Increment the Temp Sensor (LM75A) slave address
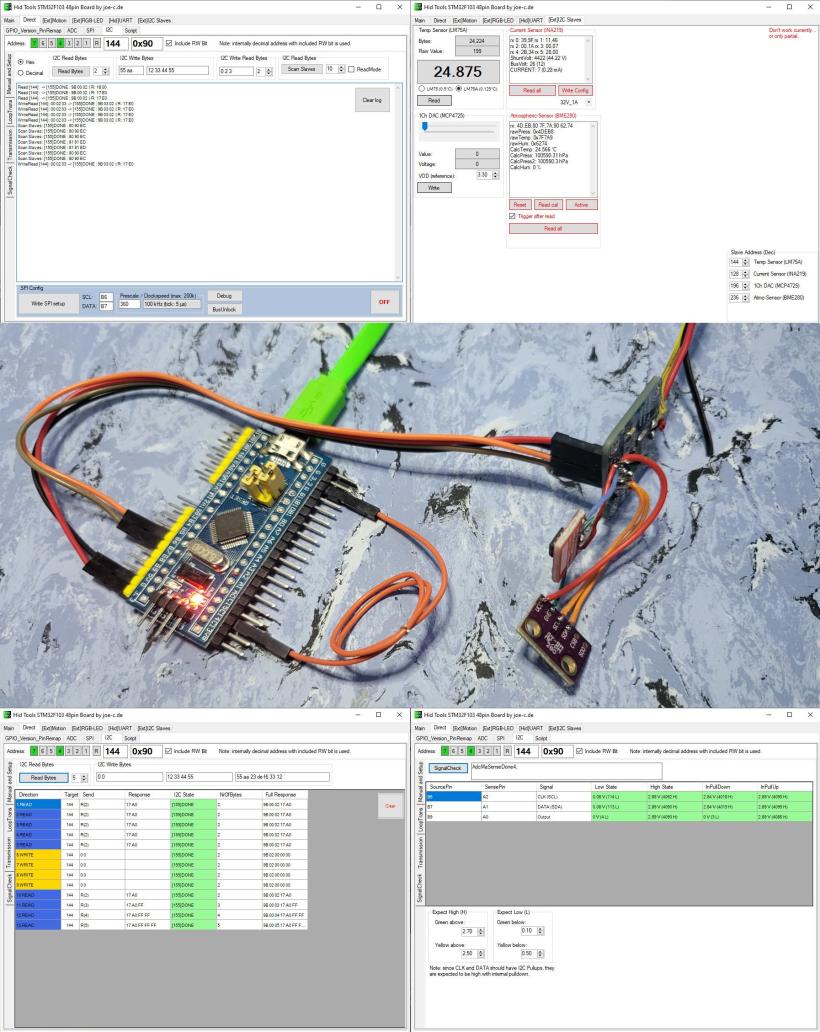 click(x=746, y=258)
